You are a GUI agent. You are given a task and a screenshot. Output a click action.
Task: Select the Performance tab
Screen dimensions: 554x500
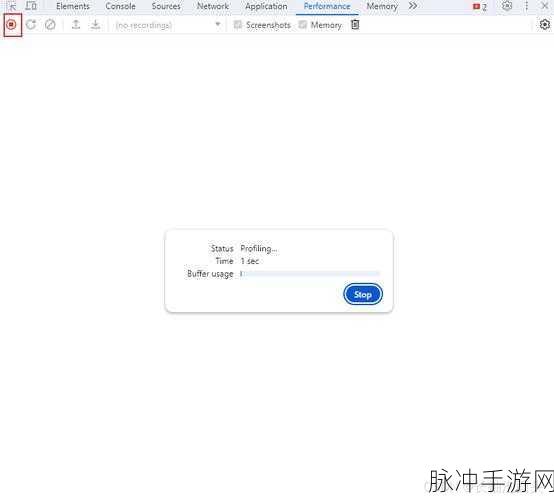click(327, 6)
